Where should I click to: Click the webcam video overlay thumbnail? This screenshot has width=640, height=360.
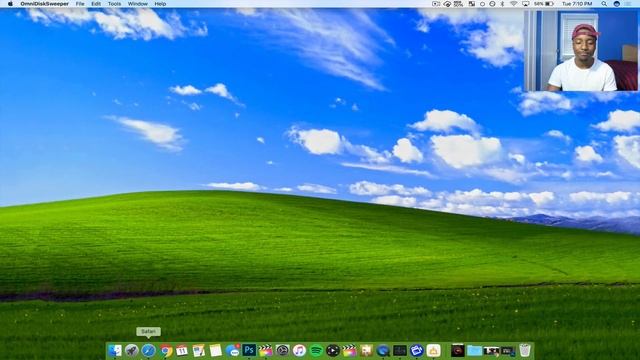coord(581,50)
